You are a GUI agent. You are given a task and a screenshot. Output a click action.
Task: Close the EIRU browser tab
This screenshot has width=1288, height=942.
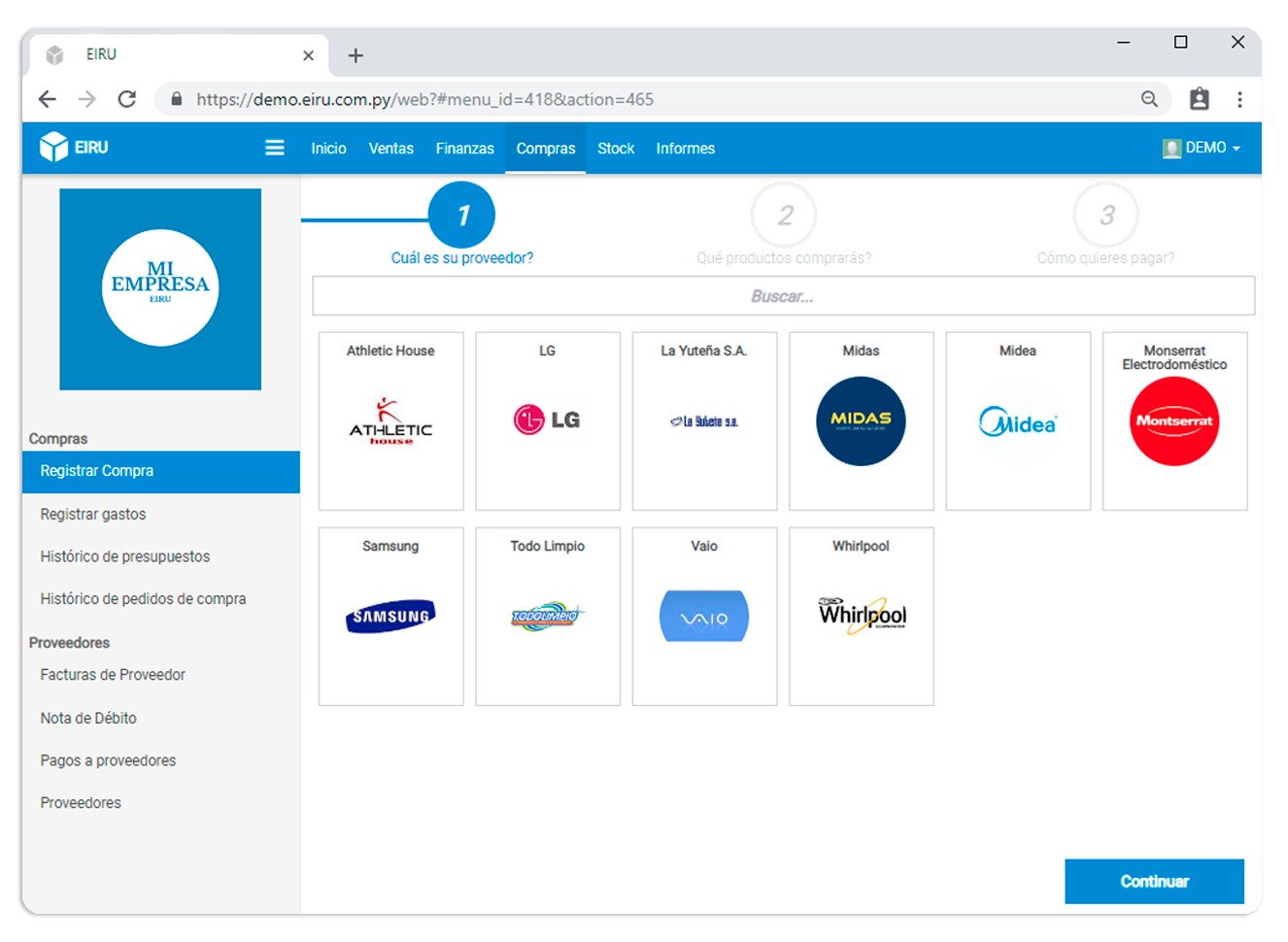pyautogui.click(x=308, y=55)
